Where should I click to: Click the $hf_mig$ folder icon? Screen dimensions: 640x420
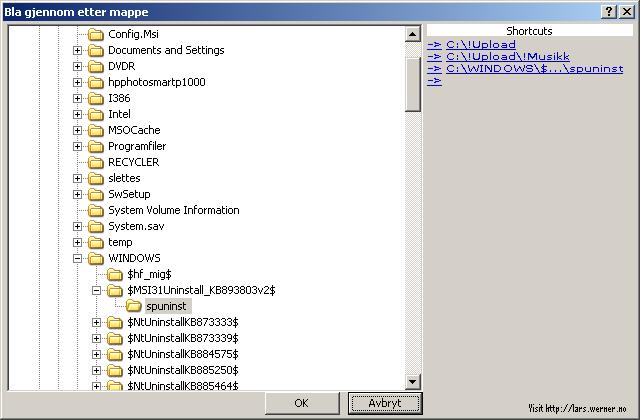pyautogui.click(x=115, y=274)
